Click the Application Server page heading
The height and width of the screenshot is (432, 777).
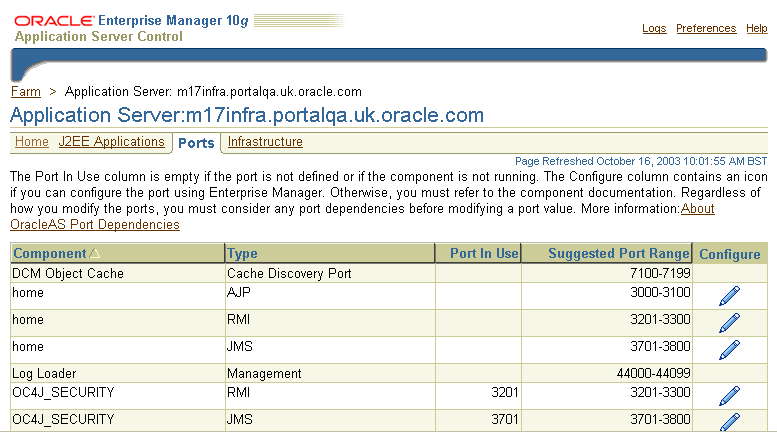[x=247, y=115]
